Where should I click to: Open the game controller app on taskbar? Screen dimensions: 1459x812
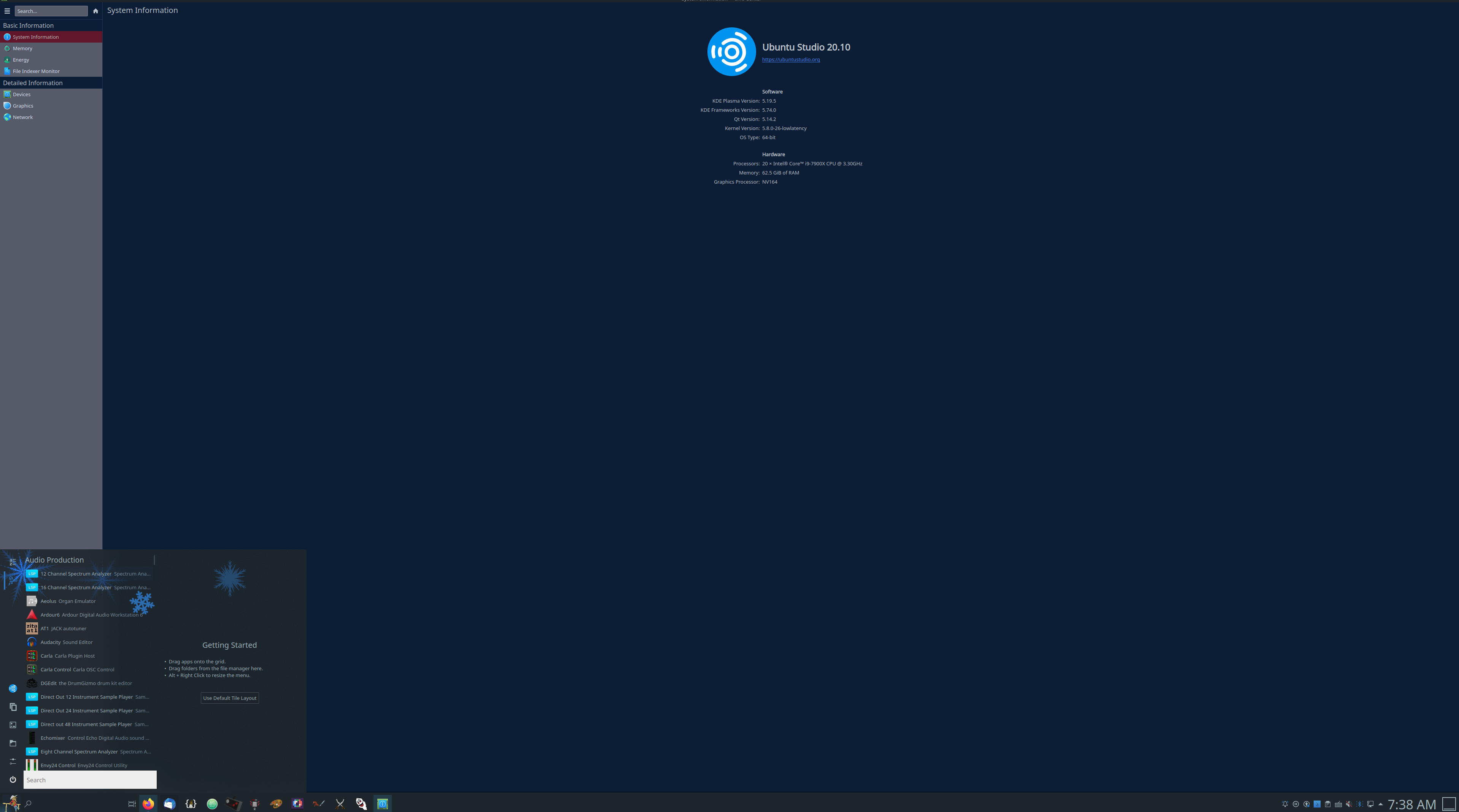(234, 804)
